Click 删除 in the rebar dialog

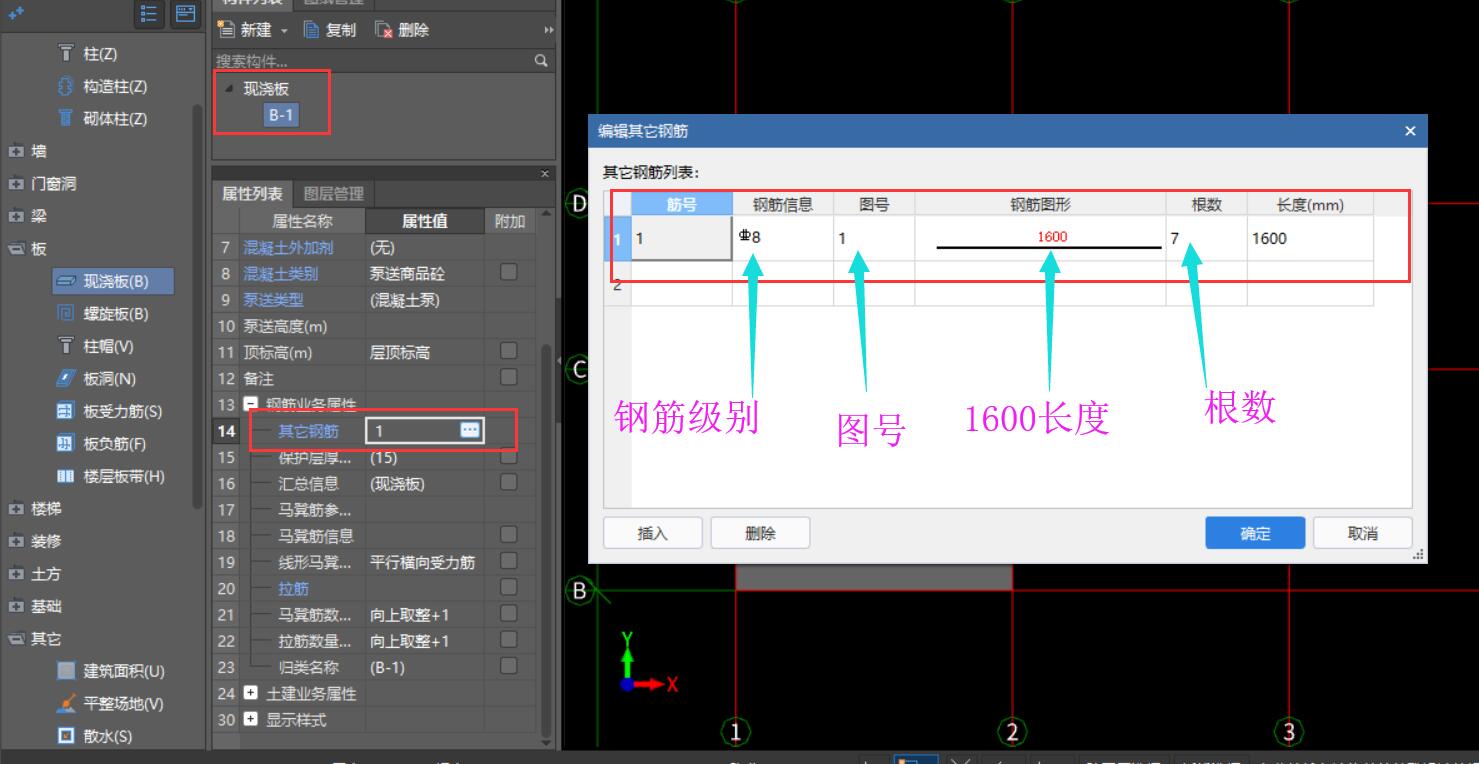[x=760, y=533]
